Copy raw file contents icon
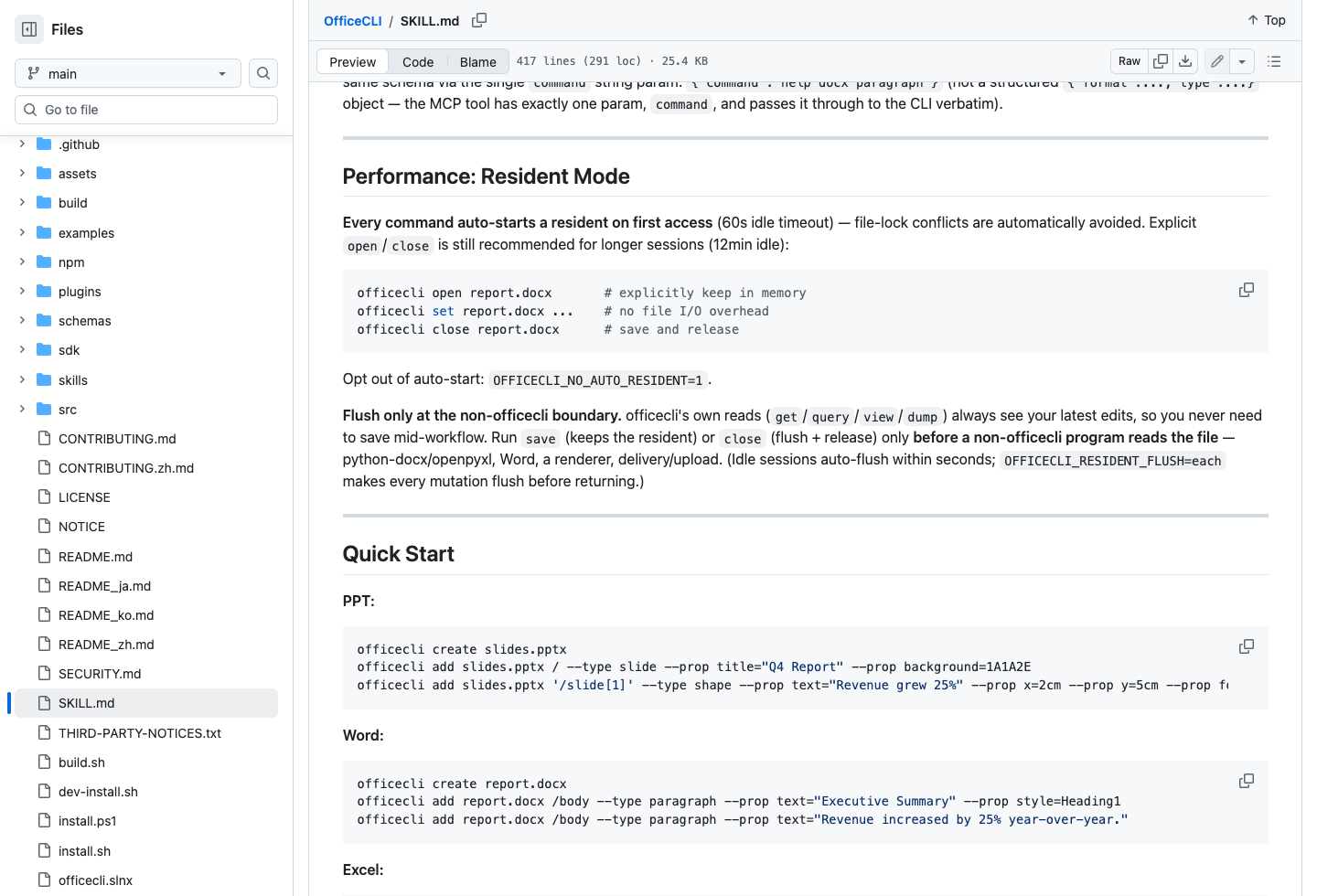1317x896 pixels. [x=1161, y=61]
